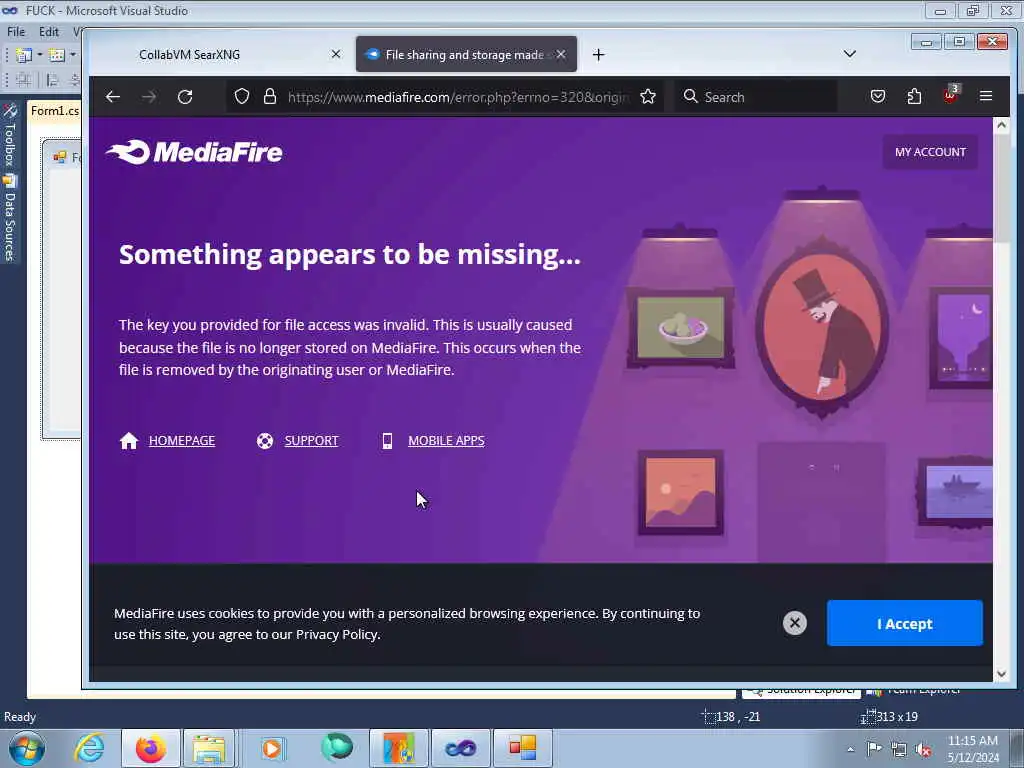Image resolution: width=1024 pixels, height=768 pixels.
Task: Click the padlock site info icon
Action: click(270, 97)
